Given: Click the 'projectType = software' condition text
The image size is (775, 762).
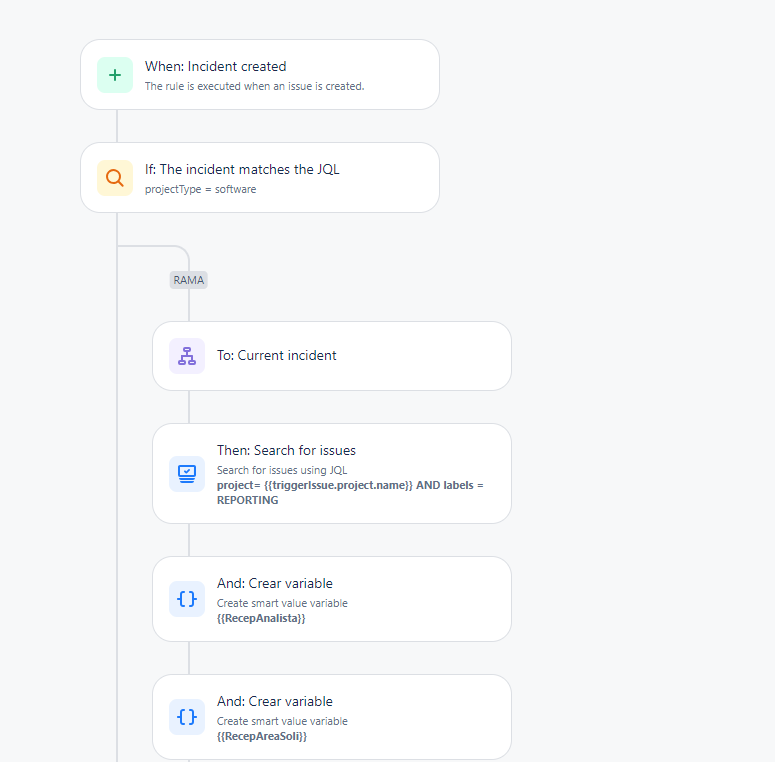Looking at the screenshot, I should coord(200,189).
